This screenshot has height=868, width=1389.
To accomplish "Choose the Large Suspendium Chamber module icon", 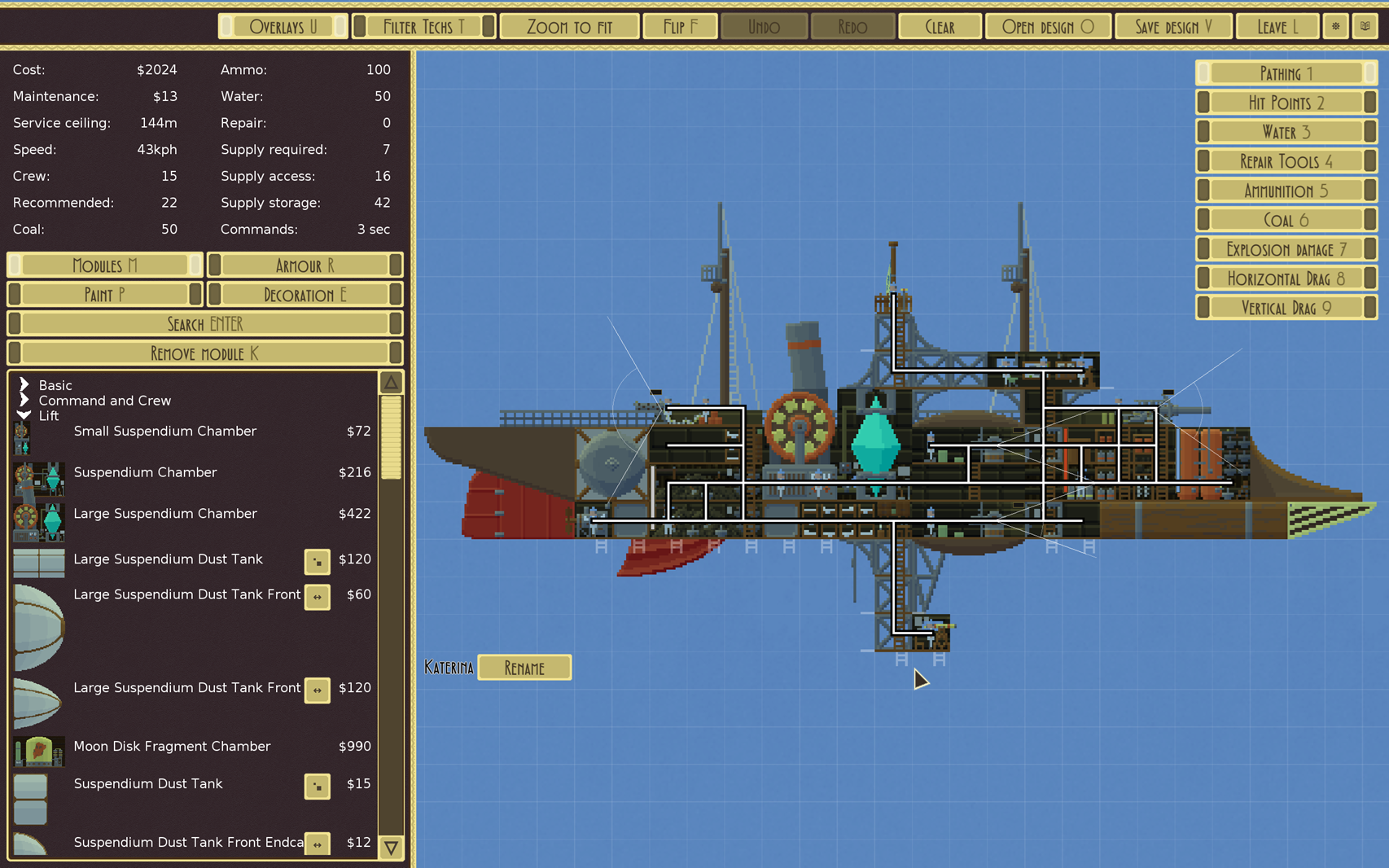I will pyautogui.click(x=38, y=521).
